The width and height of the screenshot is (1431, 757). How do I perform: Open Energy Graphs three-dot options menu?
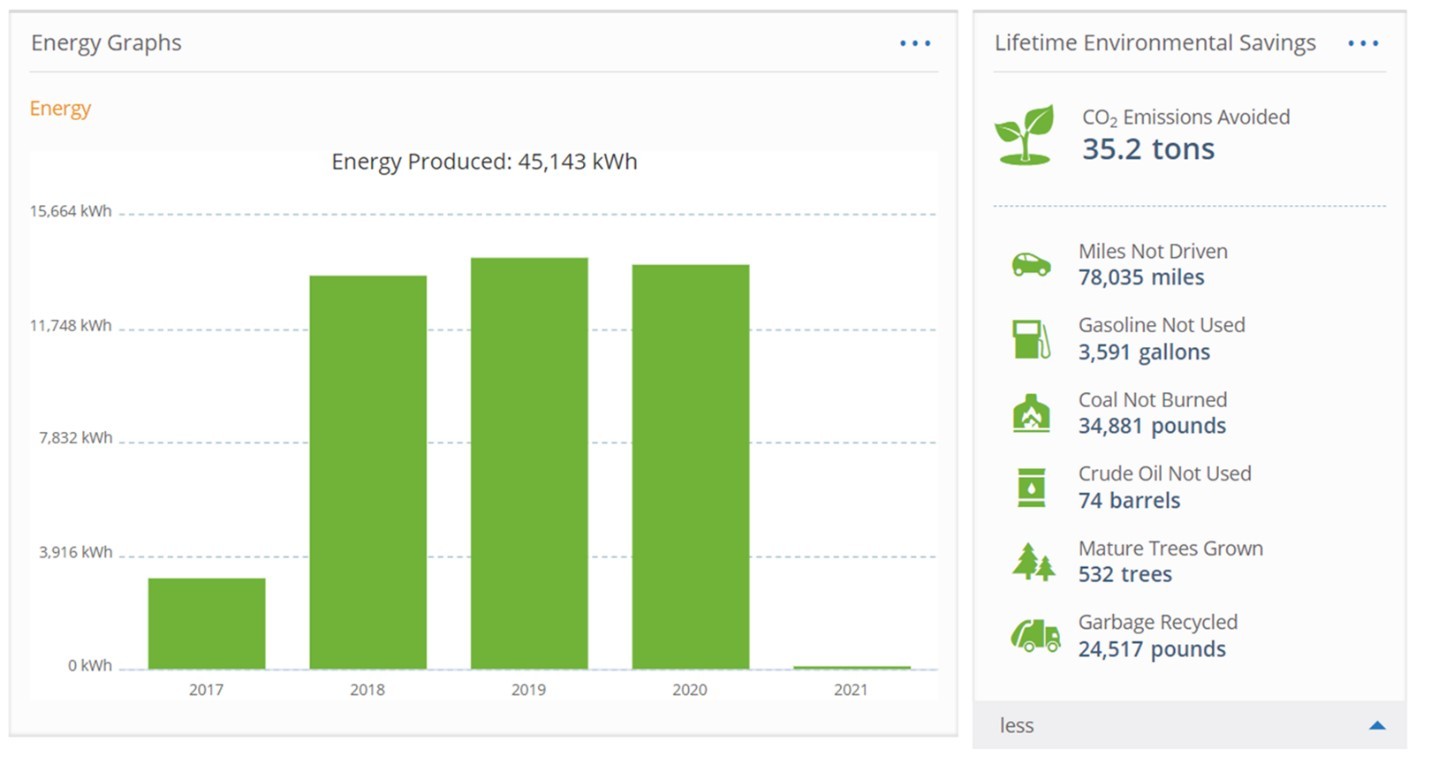[x=915, y=43]
